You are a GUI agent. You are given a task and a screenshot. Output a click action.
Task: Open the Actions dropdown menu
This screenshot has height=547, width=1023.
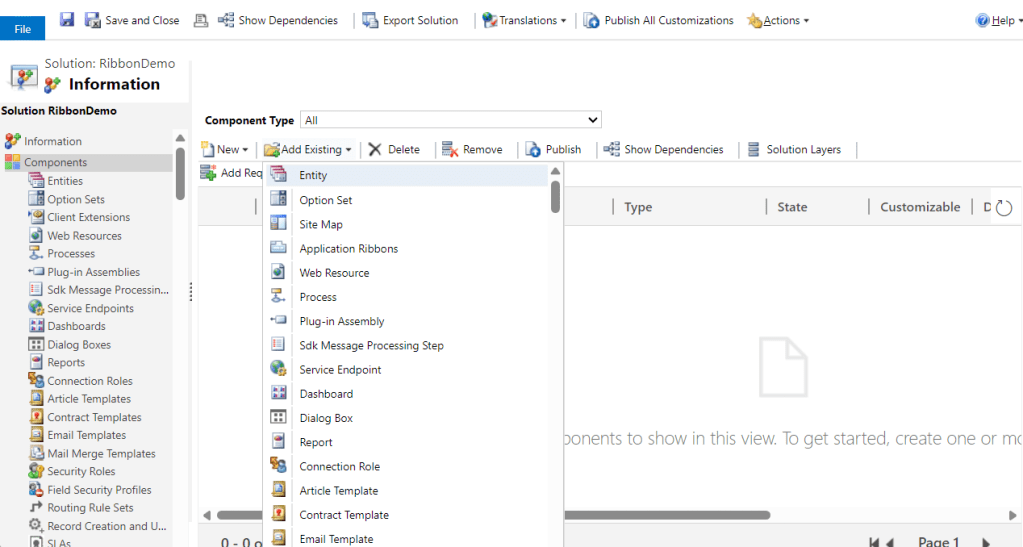(x=780, y=20)
